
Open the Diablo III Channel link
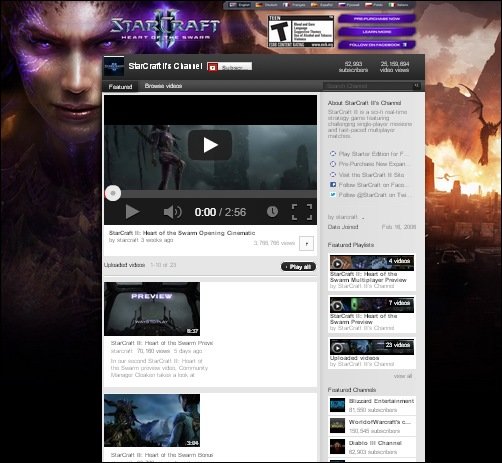point(375,443)
